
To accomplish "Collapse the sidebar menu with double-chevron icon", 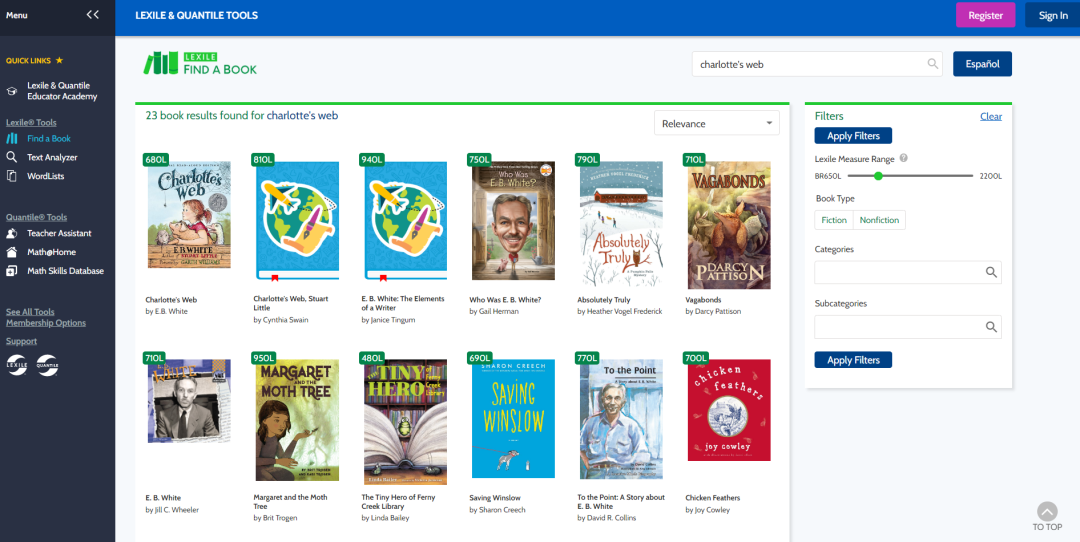I will pos(93,15).
